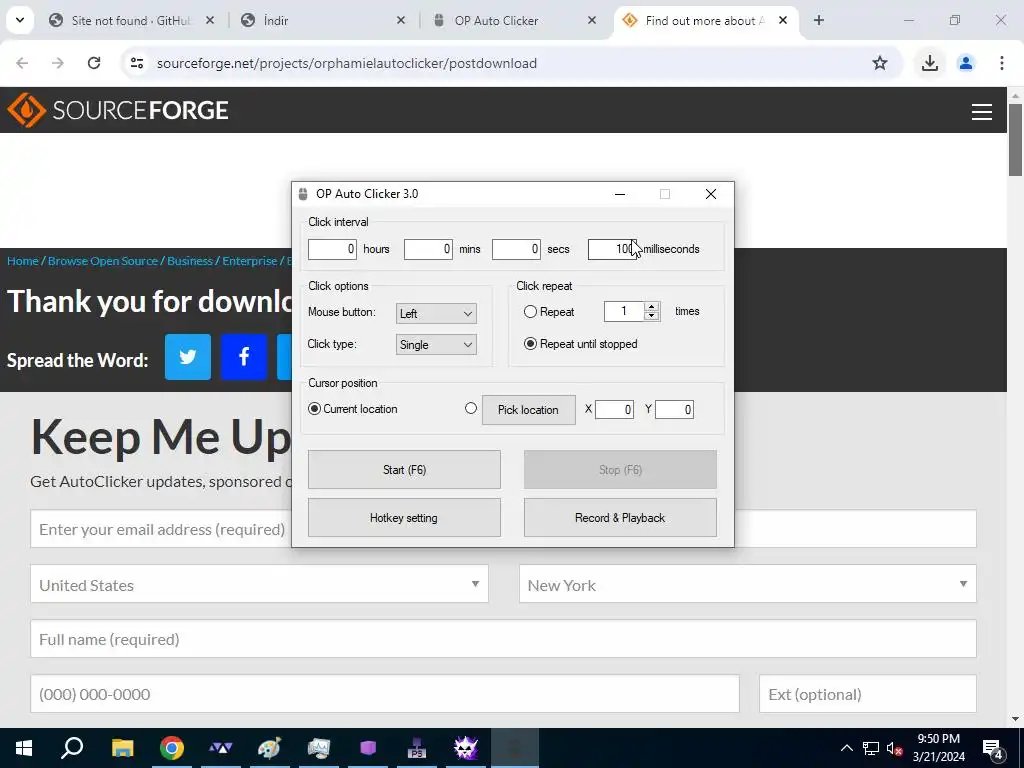
Task: Close the Find out more about tab
Action: click(x=783, y=20)
